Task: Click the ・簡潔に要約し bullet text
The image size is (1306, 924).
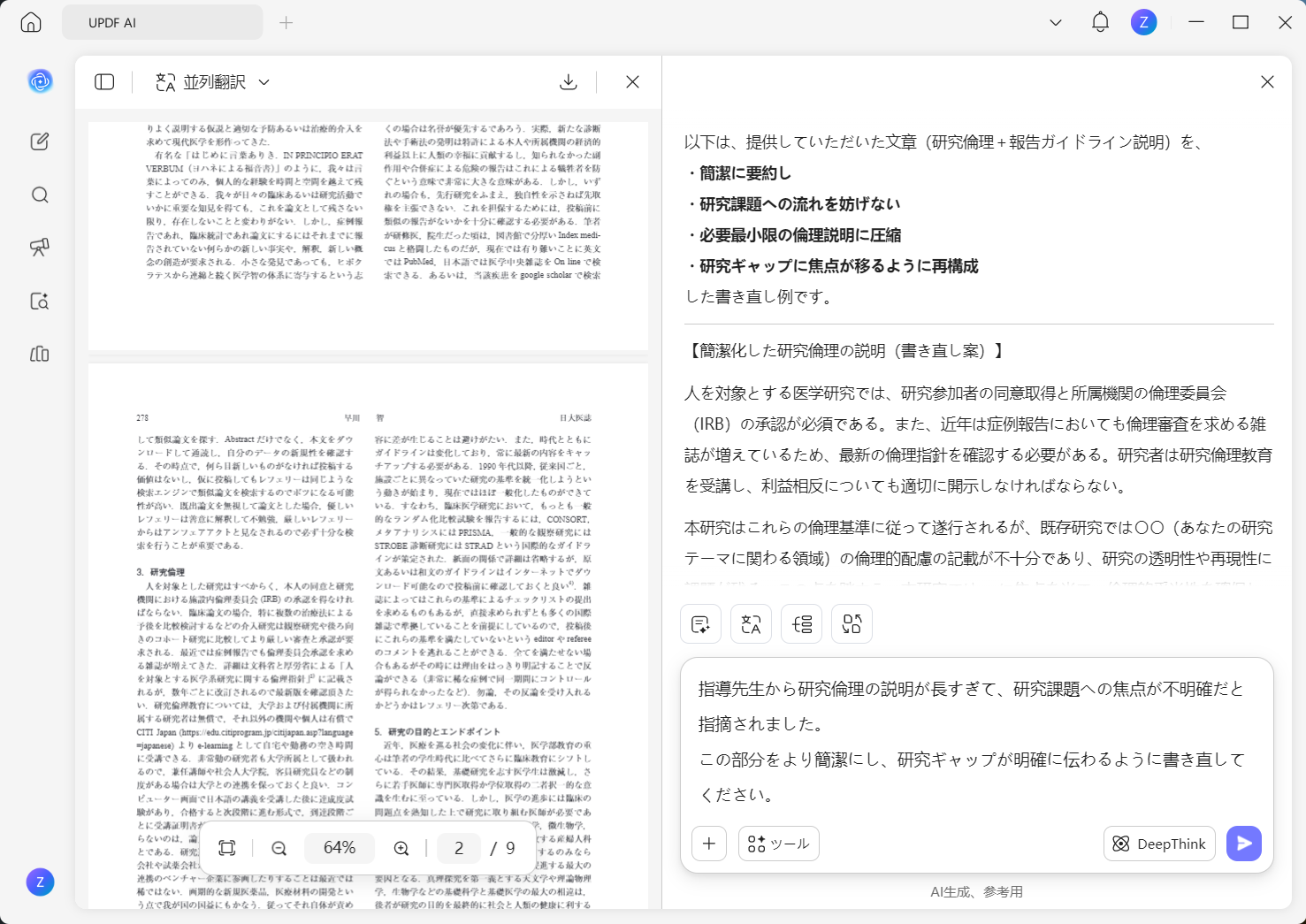Action: click(x=738, y=173)
